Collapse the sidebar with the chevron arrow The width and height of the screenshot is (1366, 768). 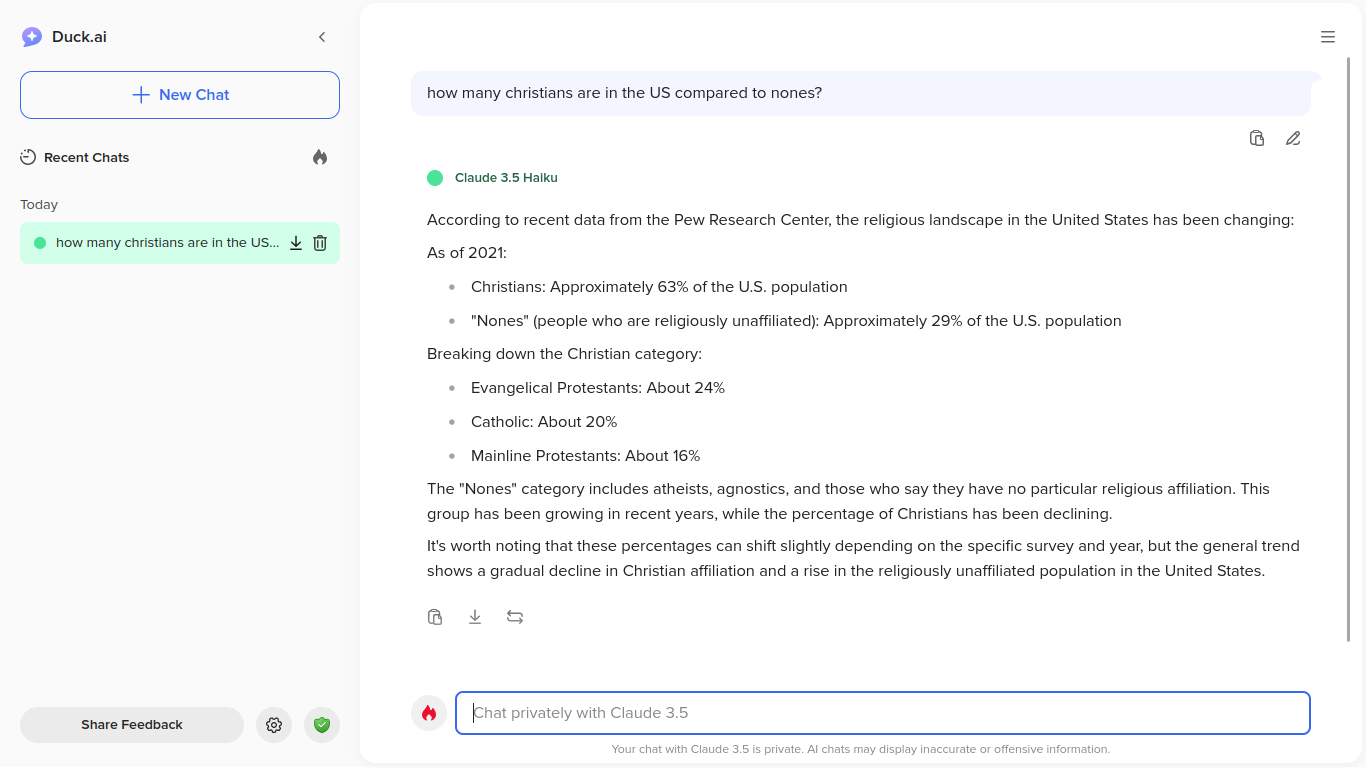coord(322,37)
